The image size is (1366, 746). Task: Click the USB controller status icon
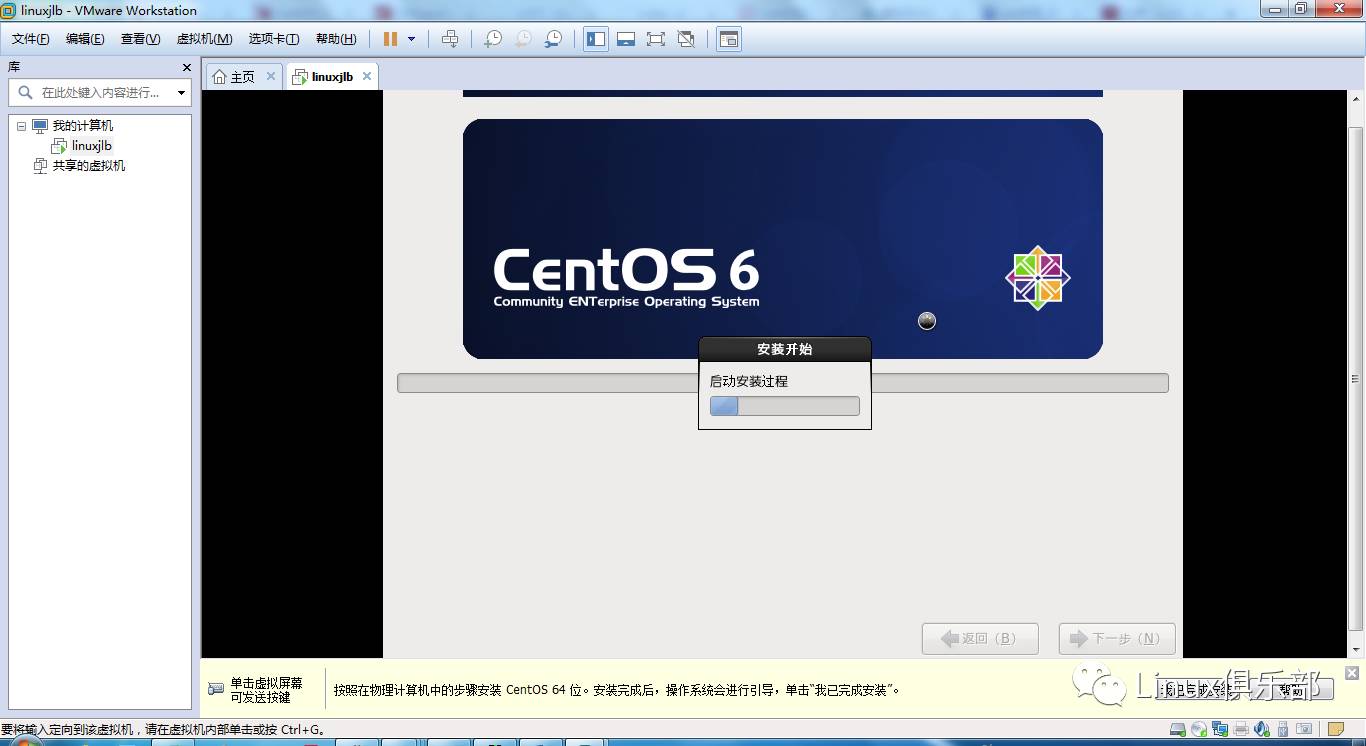tap(1283, 729)
